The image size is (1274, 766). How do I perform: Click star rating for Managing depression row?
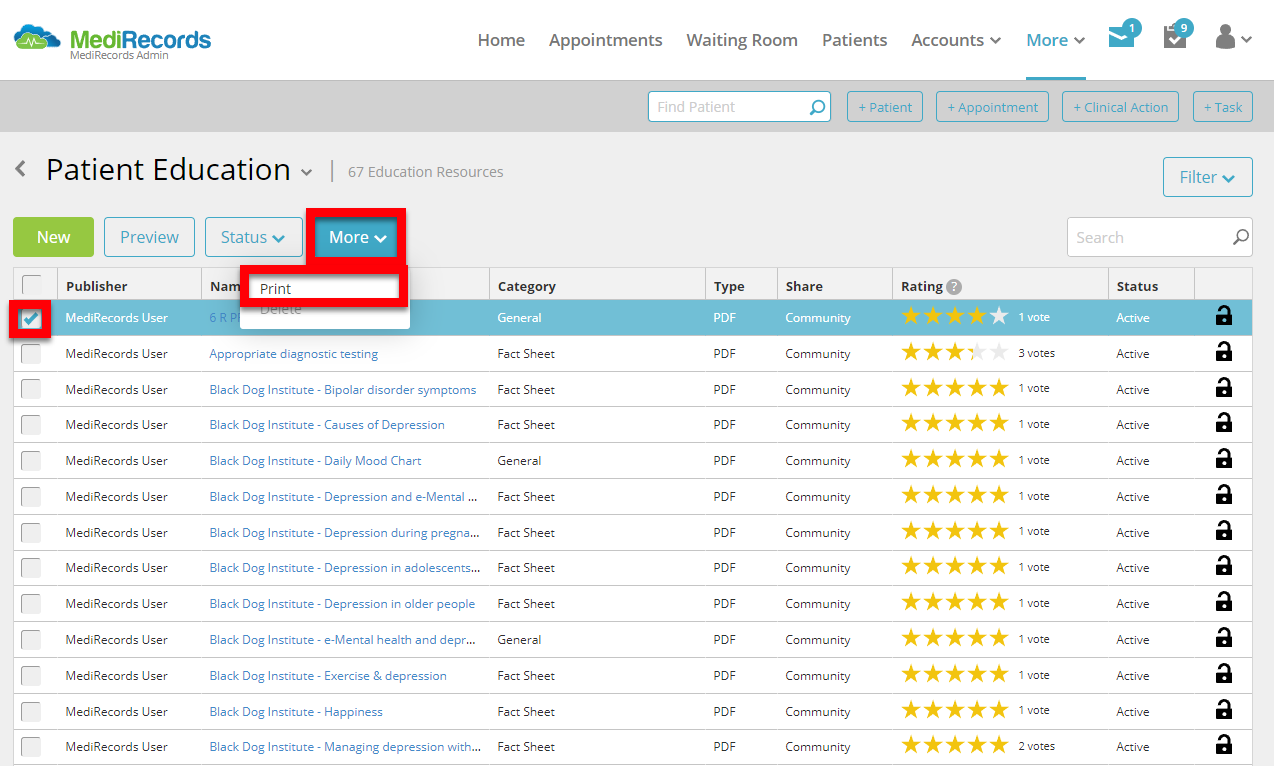(x=955, y=745)
